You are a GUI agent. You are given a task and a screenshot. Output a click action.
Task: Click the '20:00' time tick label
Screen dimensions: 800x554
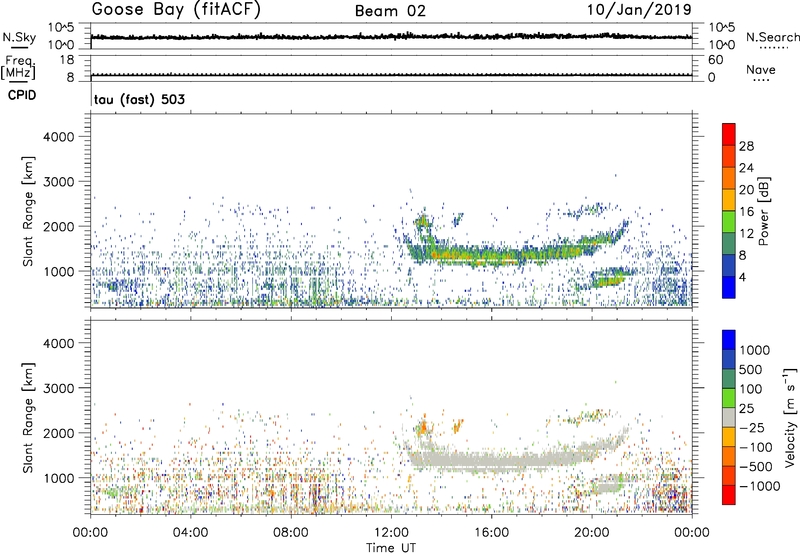(592, 533)
